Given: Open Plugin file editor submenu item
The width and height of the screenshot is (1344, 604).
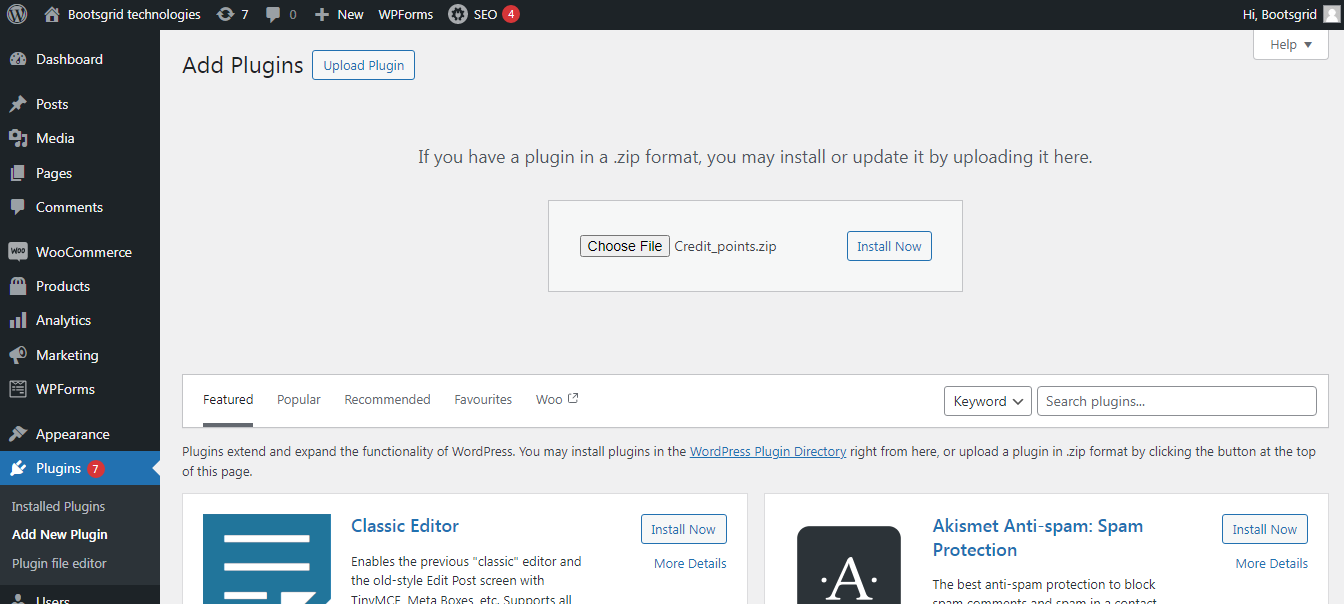Looking at the screenshot, I should (x=59, y=563).
